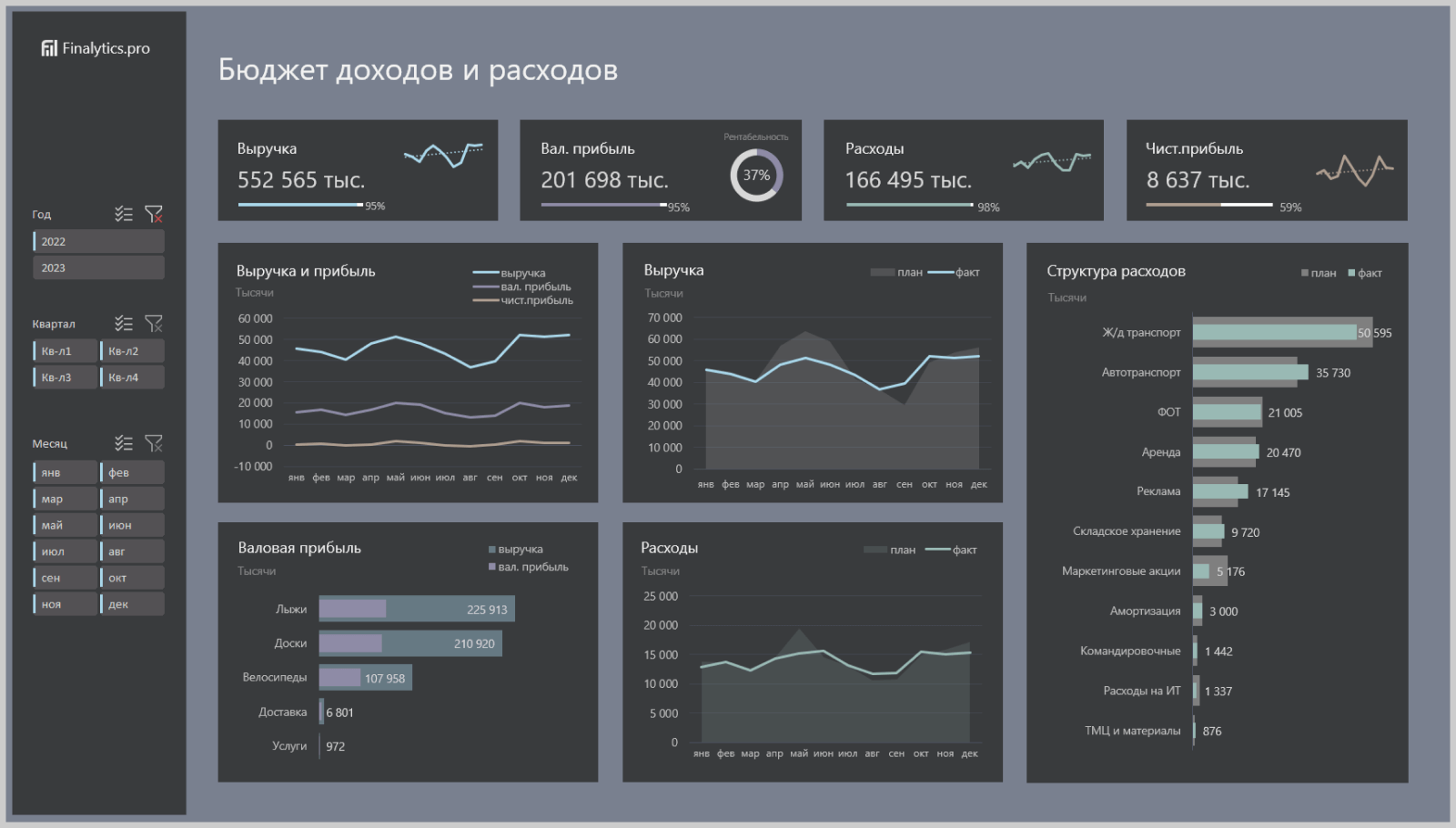Viewport: 1456px width, 828px height.
Task: Click the "Выручка и прибыль" chart title
Action: click(x=306, y=271)
